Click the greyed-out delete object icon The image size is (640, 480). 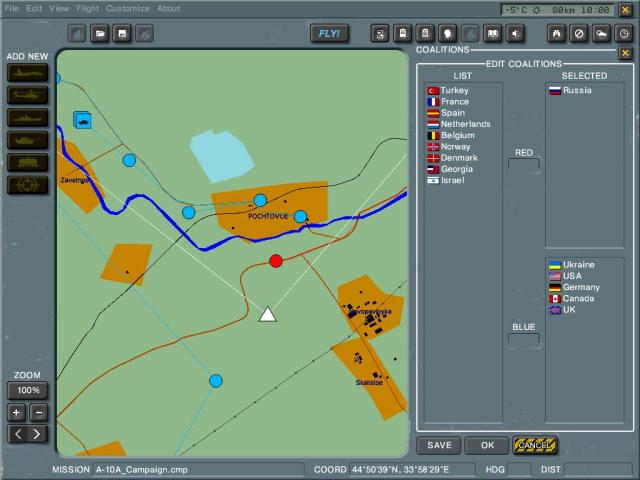[x=144, y=33]
